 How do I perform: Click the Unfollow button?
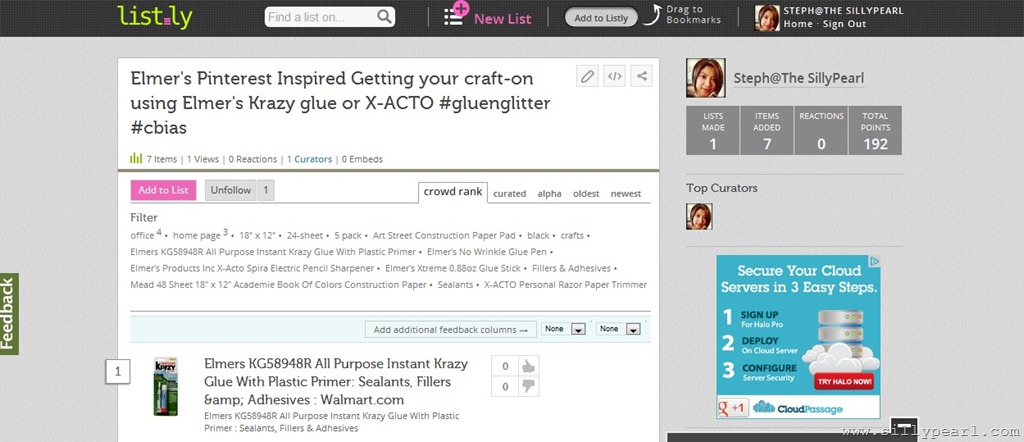point(231,190)
